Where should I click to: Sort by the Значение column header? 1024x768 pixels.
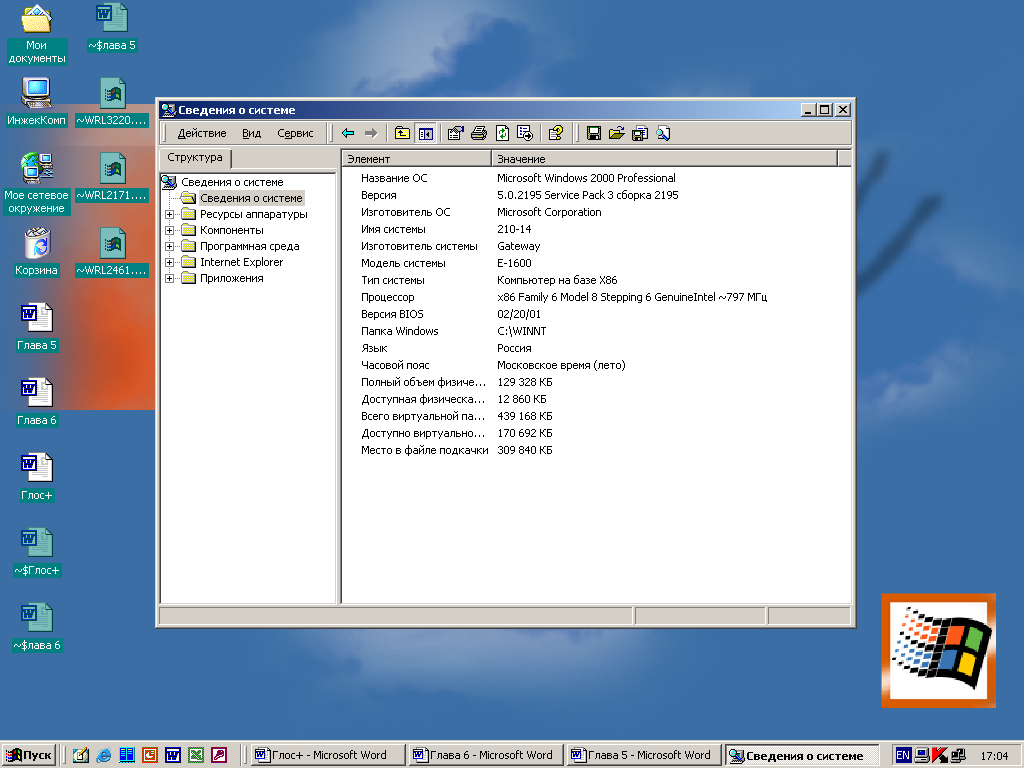(x=664, y=159)
